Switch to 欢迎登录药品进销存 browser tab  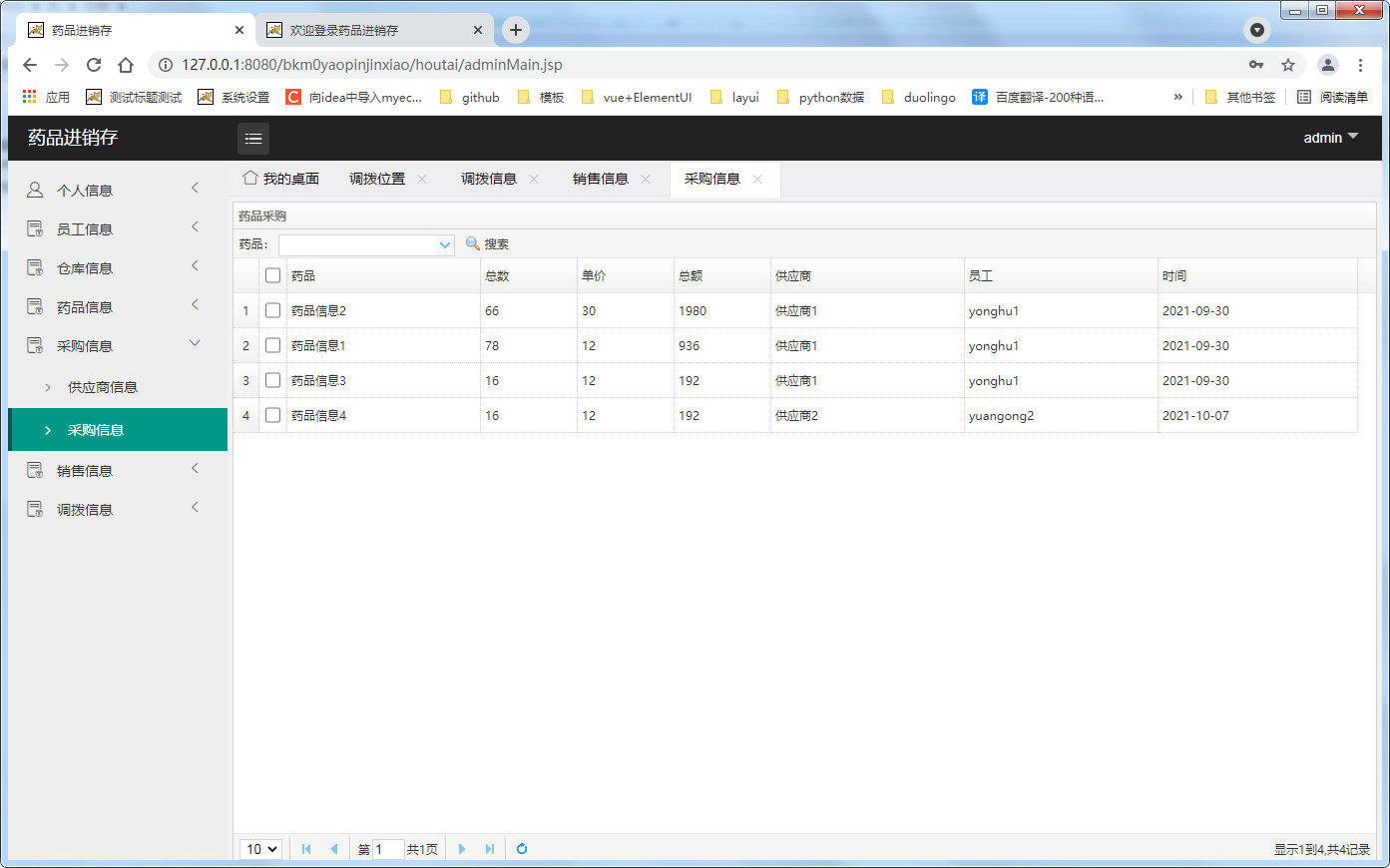(x=374, y=30)
